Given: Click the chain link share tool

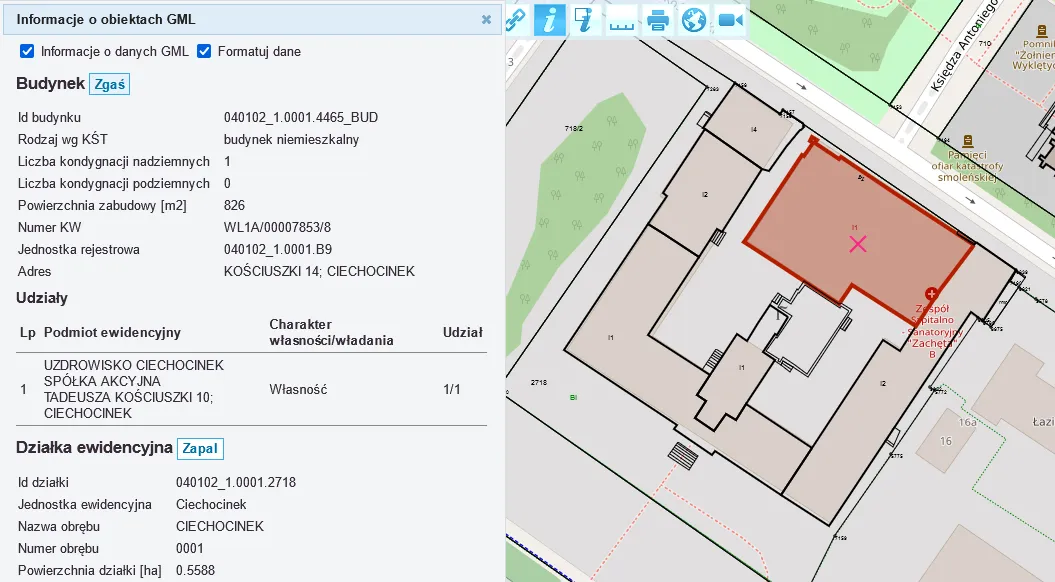Looking at the screenshot, I should coord(516,19).
